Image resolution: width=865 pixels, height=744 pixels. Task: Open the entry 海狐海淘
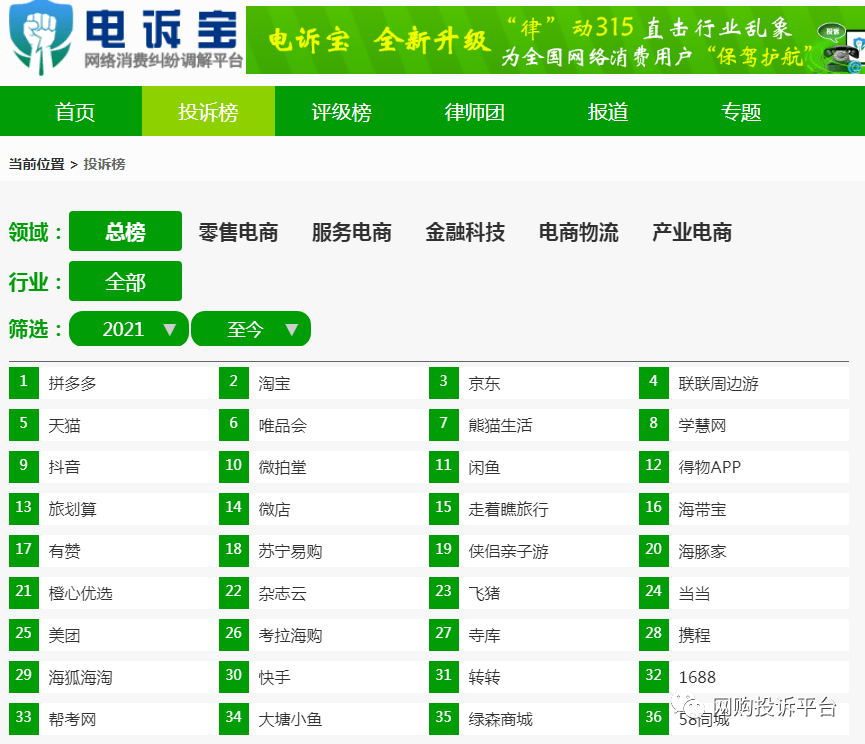(x=81, y=677)
